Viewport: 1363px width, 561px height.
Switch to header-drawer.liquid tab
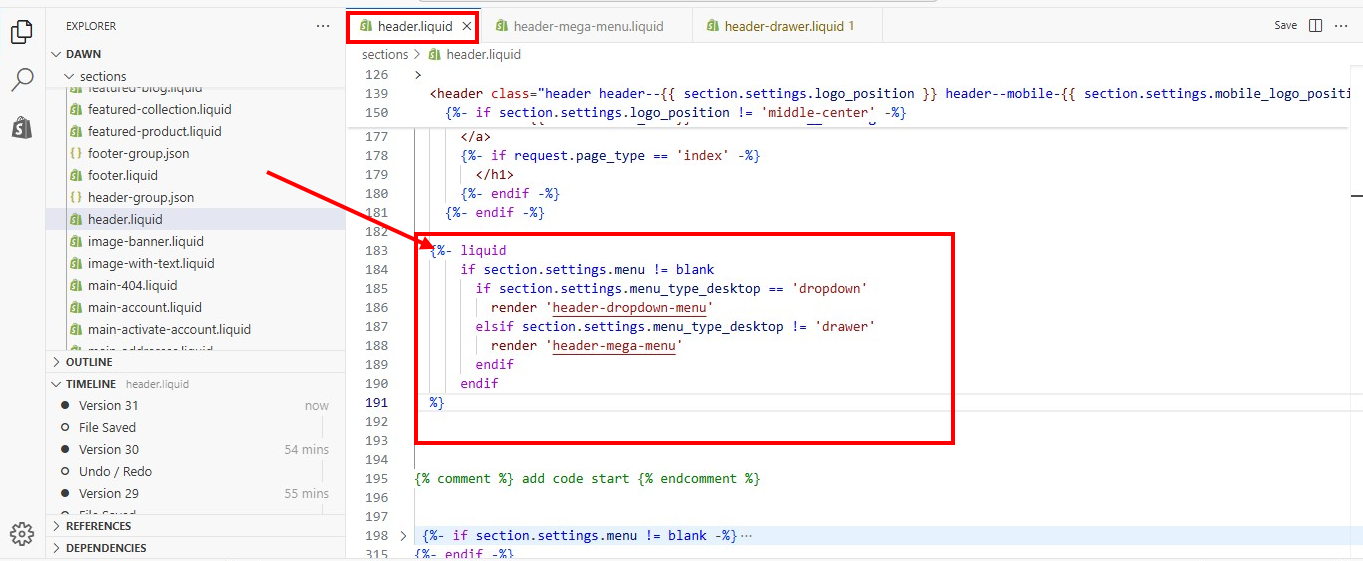coord(782,26)
